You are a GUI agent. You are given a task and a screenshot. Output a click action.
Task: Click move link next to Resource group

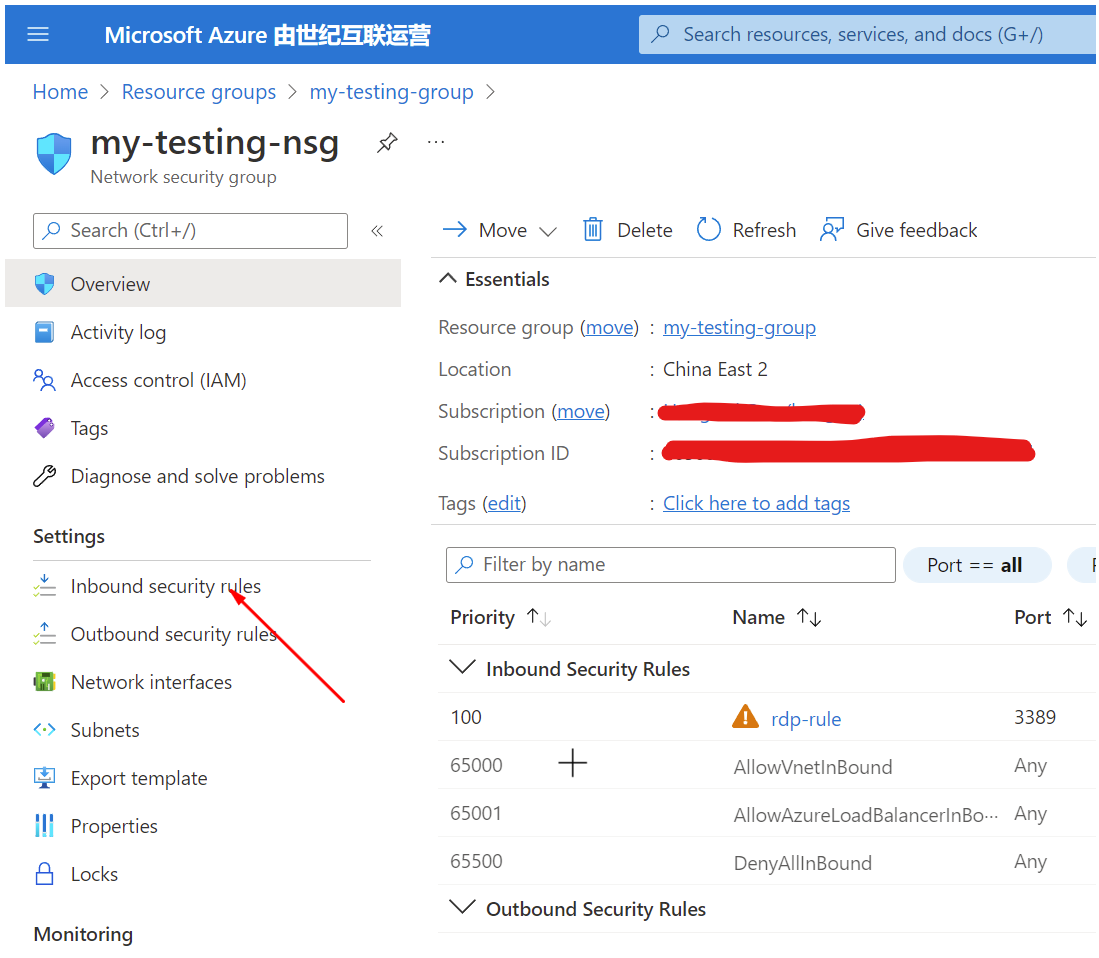coord(609,327)
